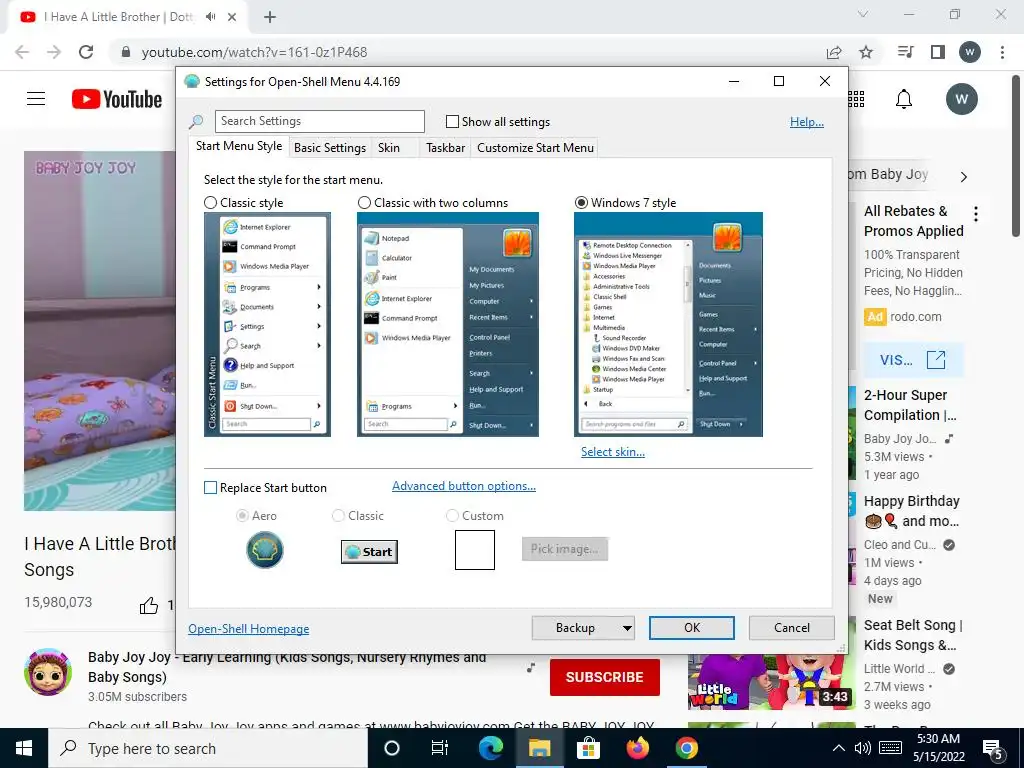Open Chrome three-dot menu
The width and height of the screenshot is (1024, 768).
[1002, 52]
